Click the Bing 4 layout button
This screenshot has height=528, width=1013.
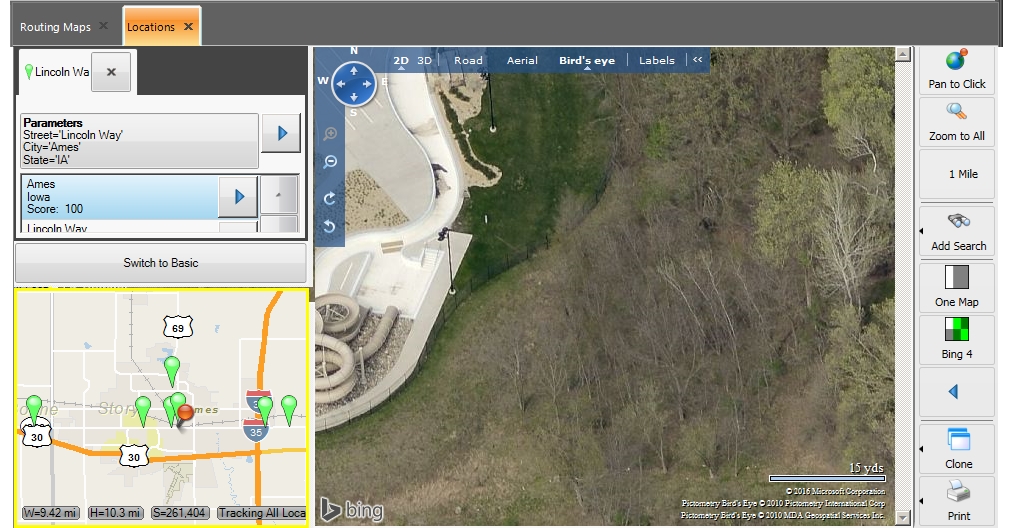click(x=956, y=339)
